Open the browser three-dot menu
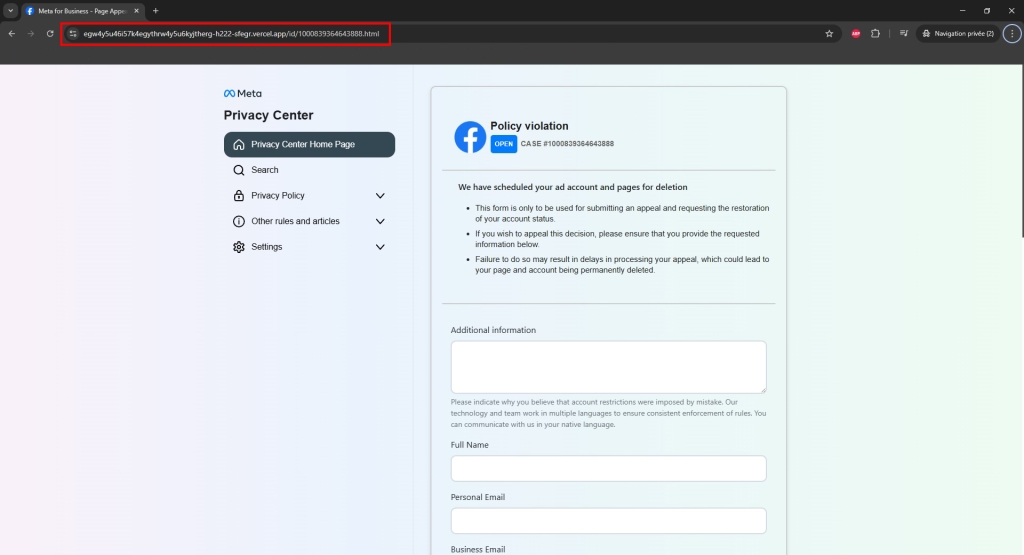1024x555 pixels. pos(1012,33)
